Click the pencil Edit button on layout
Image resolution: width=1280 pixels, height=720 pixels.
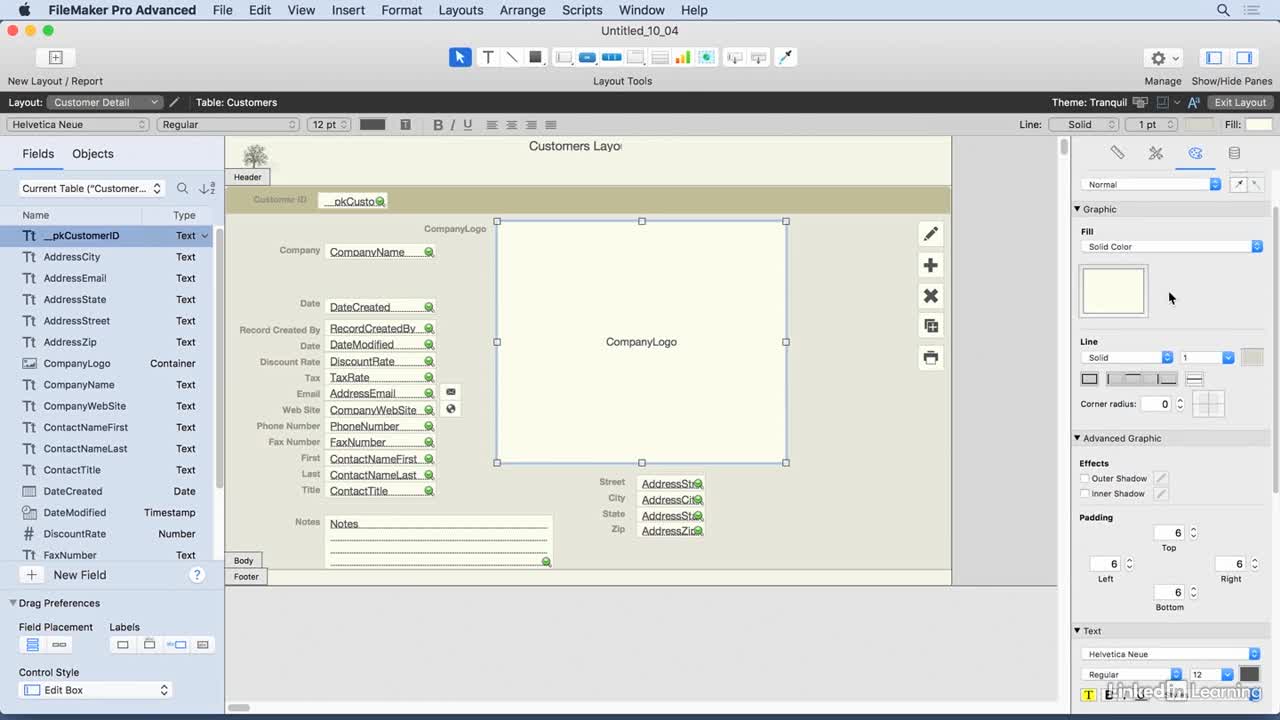point(930,234)
